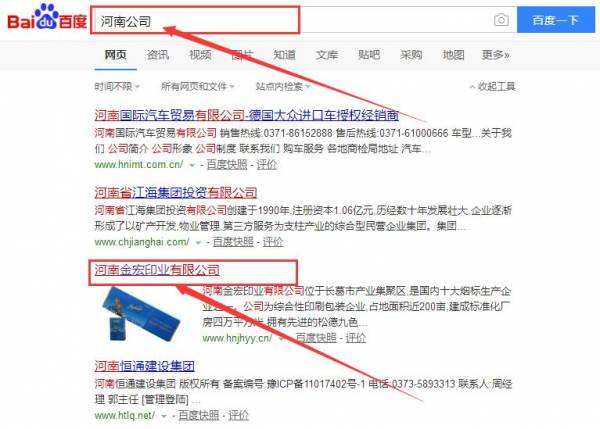Open dropdown arrow next to www.chjianghai.com
Screen dimensions: 600x429
[198, 243]
